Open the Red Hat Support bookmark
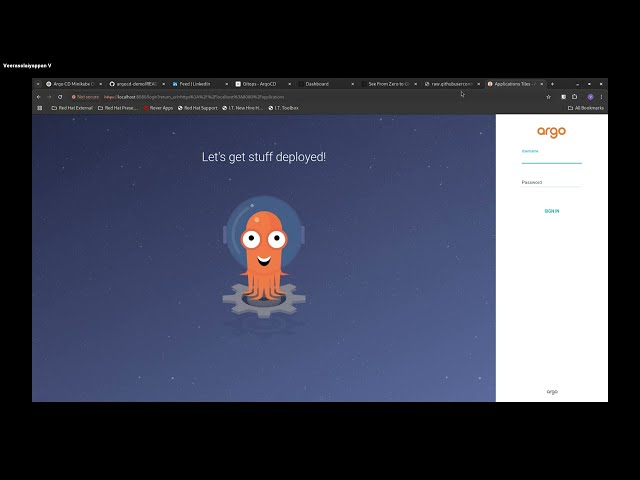The width and height of the screenshot is (640, 480). click(x=198, y=108)
